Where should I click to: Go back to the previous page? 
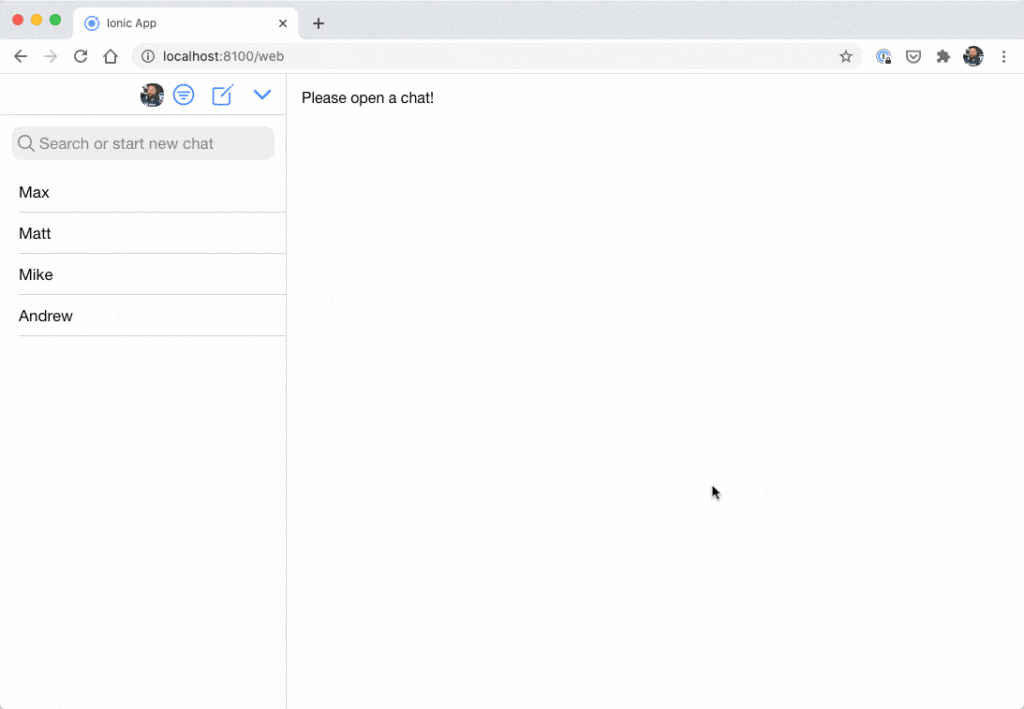pyautogui.click(x=21, y=57)
